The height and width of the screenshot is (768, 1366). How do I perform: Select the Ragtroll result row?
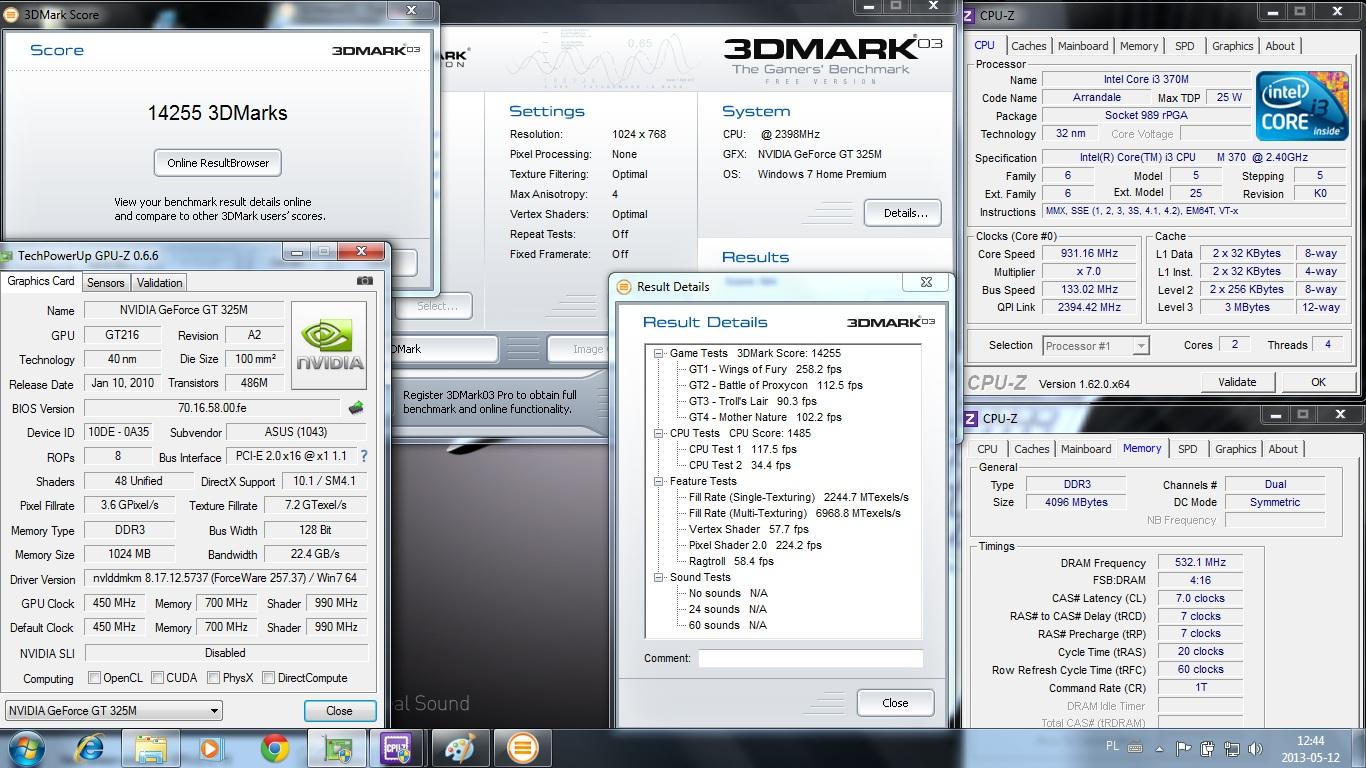731,561
